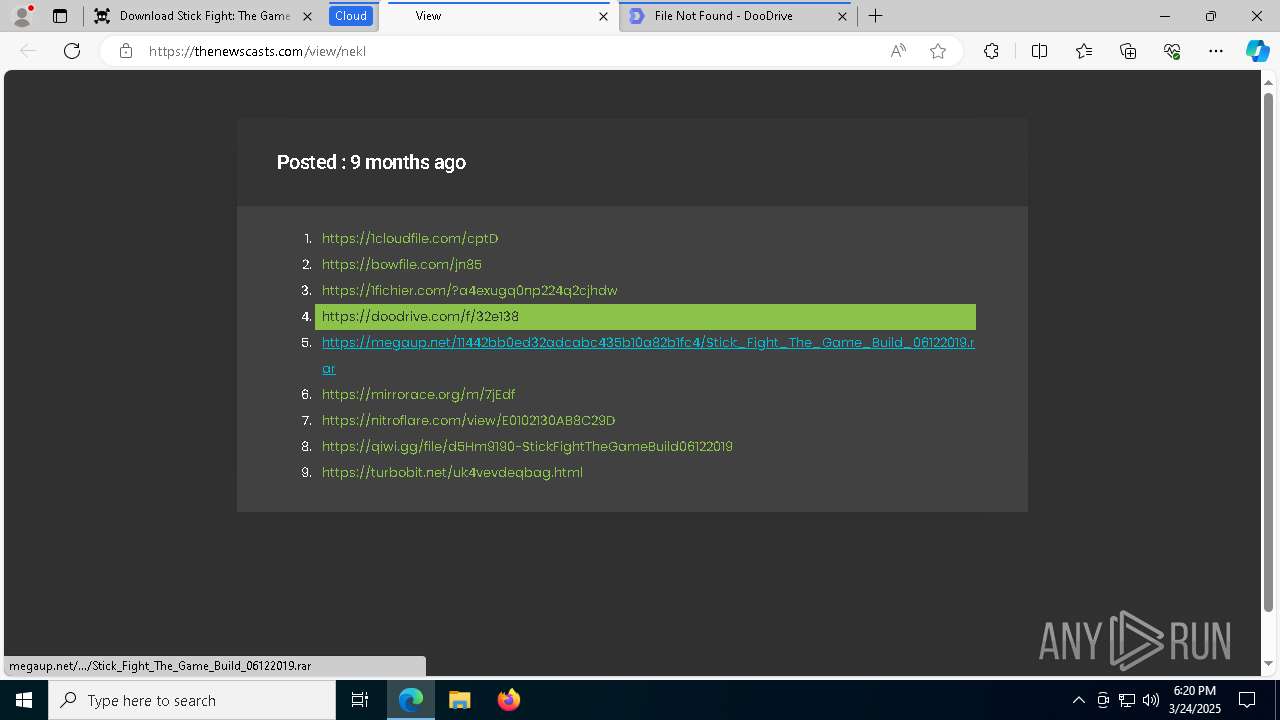Close the Download Stick Fight tab
1280x720 pixels.
click(x=307, y=16)
